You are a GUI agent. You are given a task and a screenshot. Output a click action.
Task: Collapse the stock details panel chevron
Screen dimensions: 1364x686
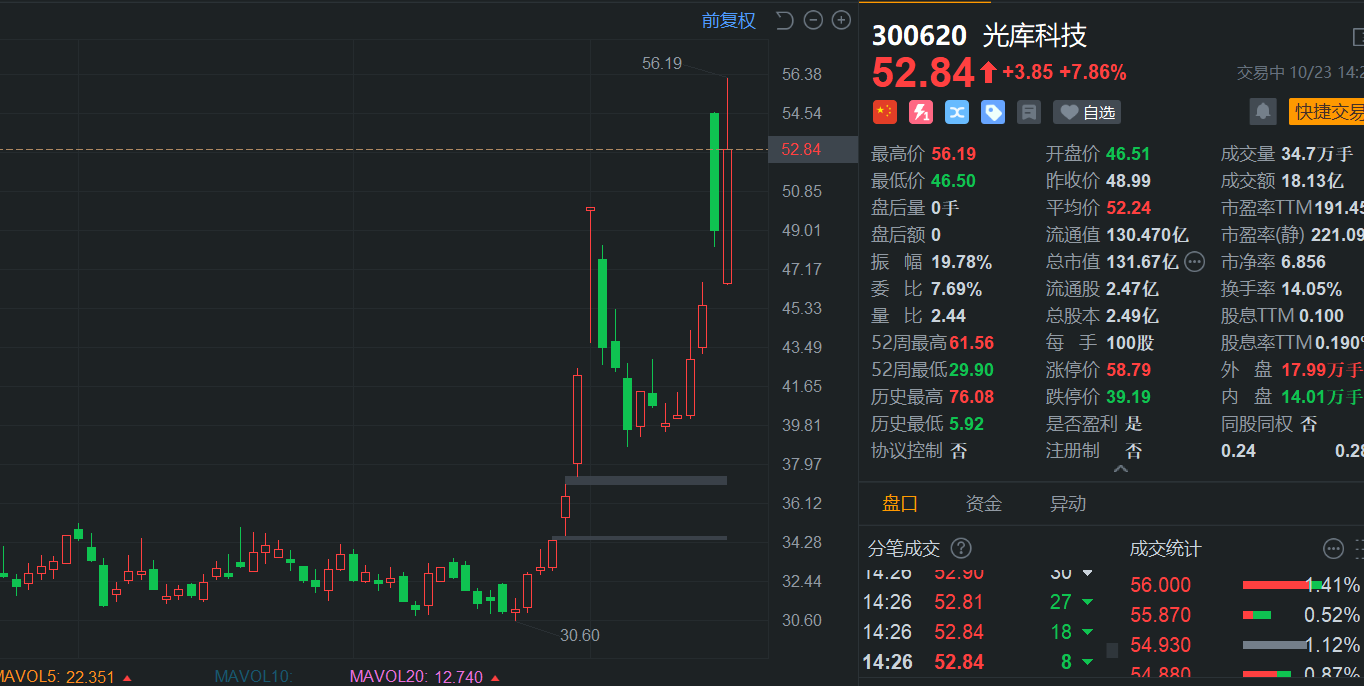pyautogui.click(x=1120, y=469)
